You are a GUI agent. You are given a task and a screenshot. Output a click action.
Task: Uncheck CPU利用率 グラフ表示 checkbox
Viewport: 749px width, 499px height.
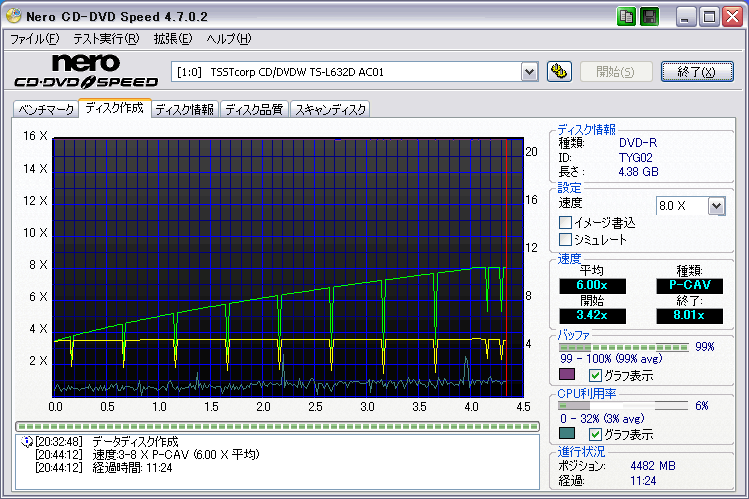click(x=595, y=434)
